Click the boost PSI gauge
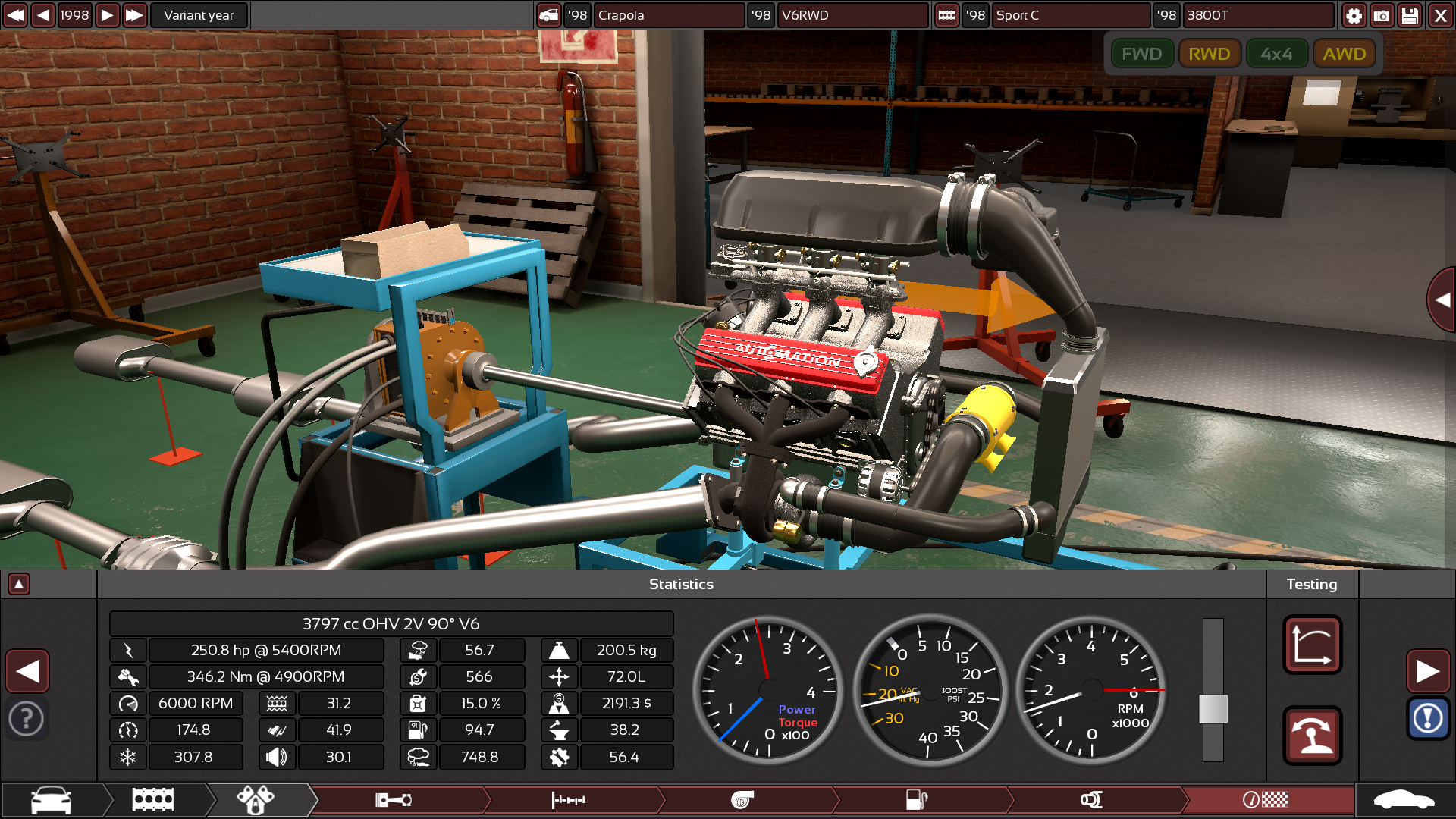Image resolution: width=1456 pixels, height=819 pixels. pyautogui.click(x=930, y=689)
